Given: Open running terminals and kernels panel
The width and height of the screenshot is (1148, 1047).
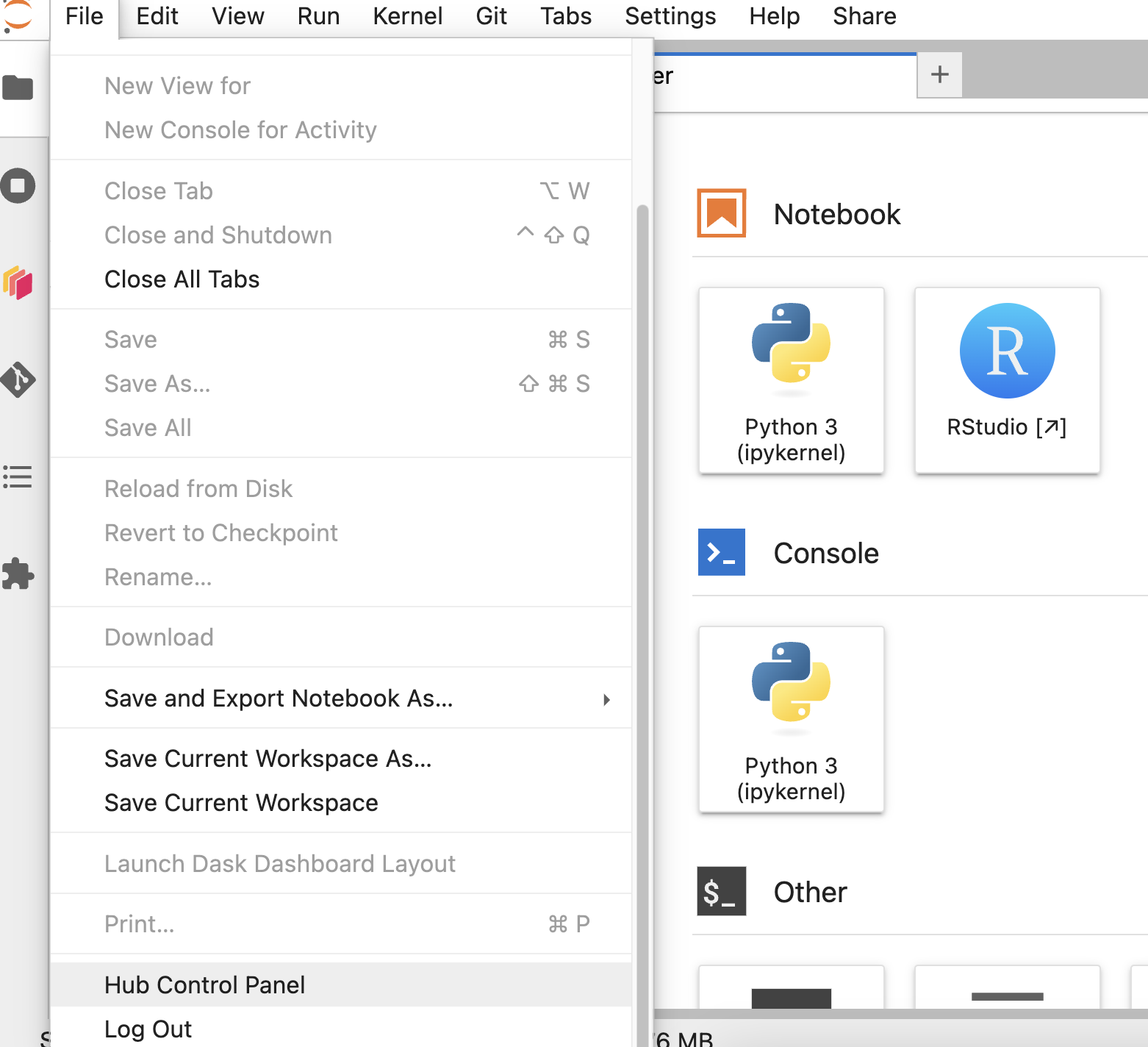Looking at the screenshot, I should click(x=18, y=185).
